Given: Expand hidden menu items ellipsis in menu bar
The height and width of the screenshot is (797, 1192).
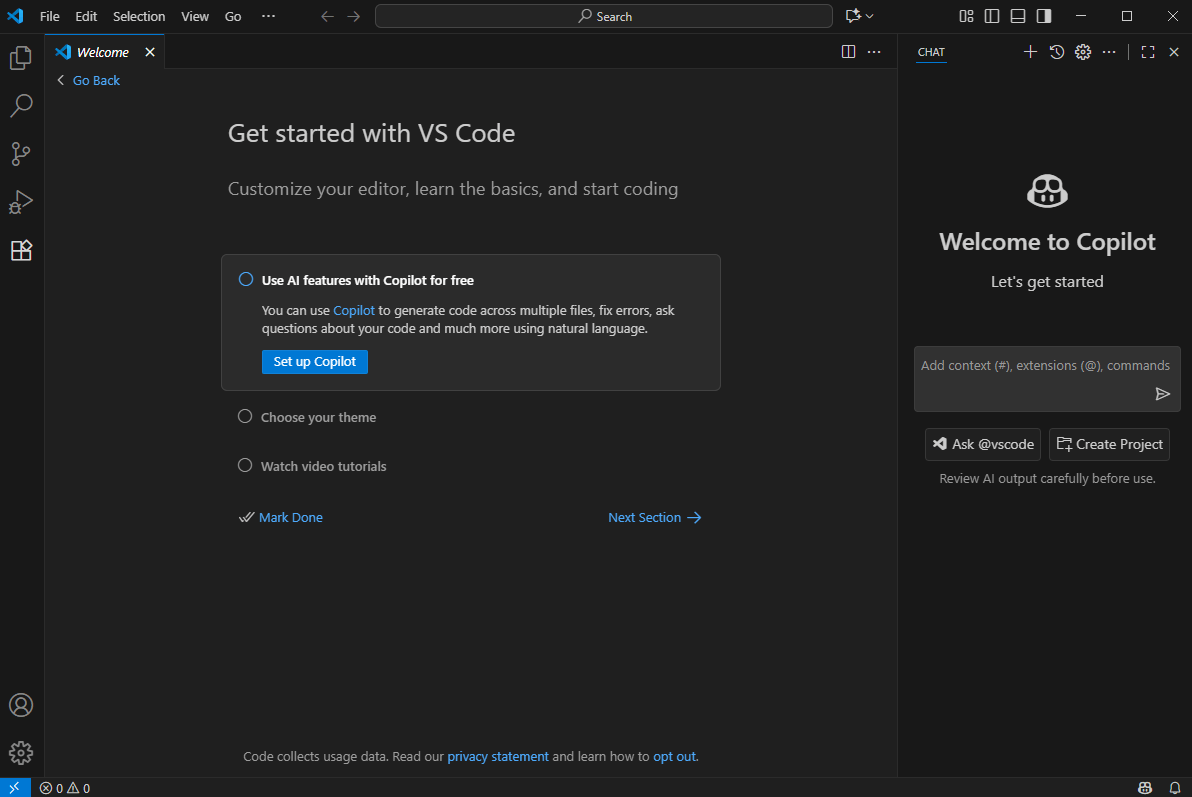Looking at the screenshot, I should [x=268, y=16].
